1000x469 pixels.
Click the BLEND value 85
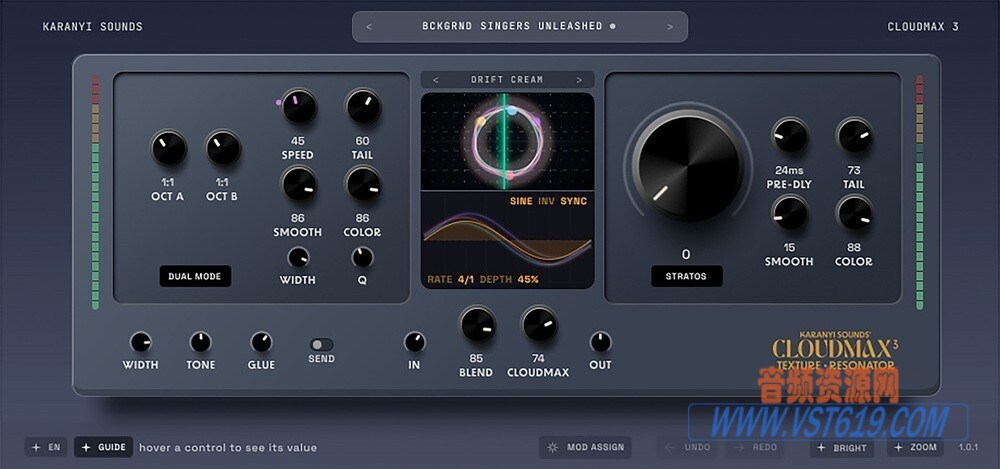pyautogui.click(x=476, y=359)
